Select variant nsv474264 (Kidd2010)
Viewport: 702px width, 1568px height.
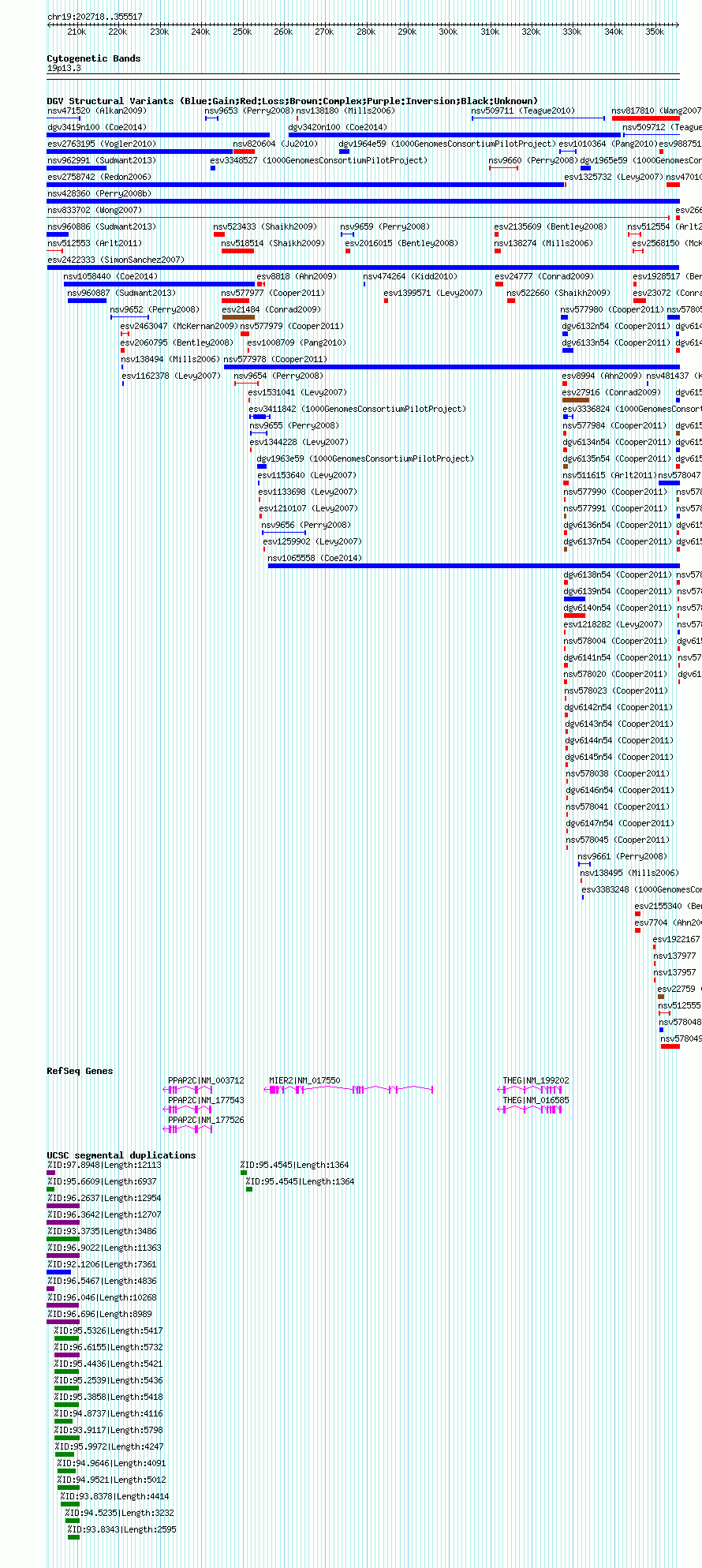410,276
